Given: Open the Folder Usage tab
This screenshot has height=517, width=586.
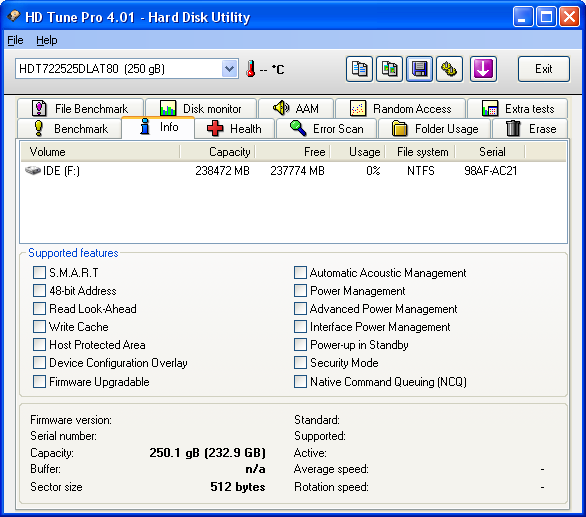Looking at the screenshot, I should coord(435,129).
